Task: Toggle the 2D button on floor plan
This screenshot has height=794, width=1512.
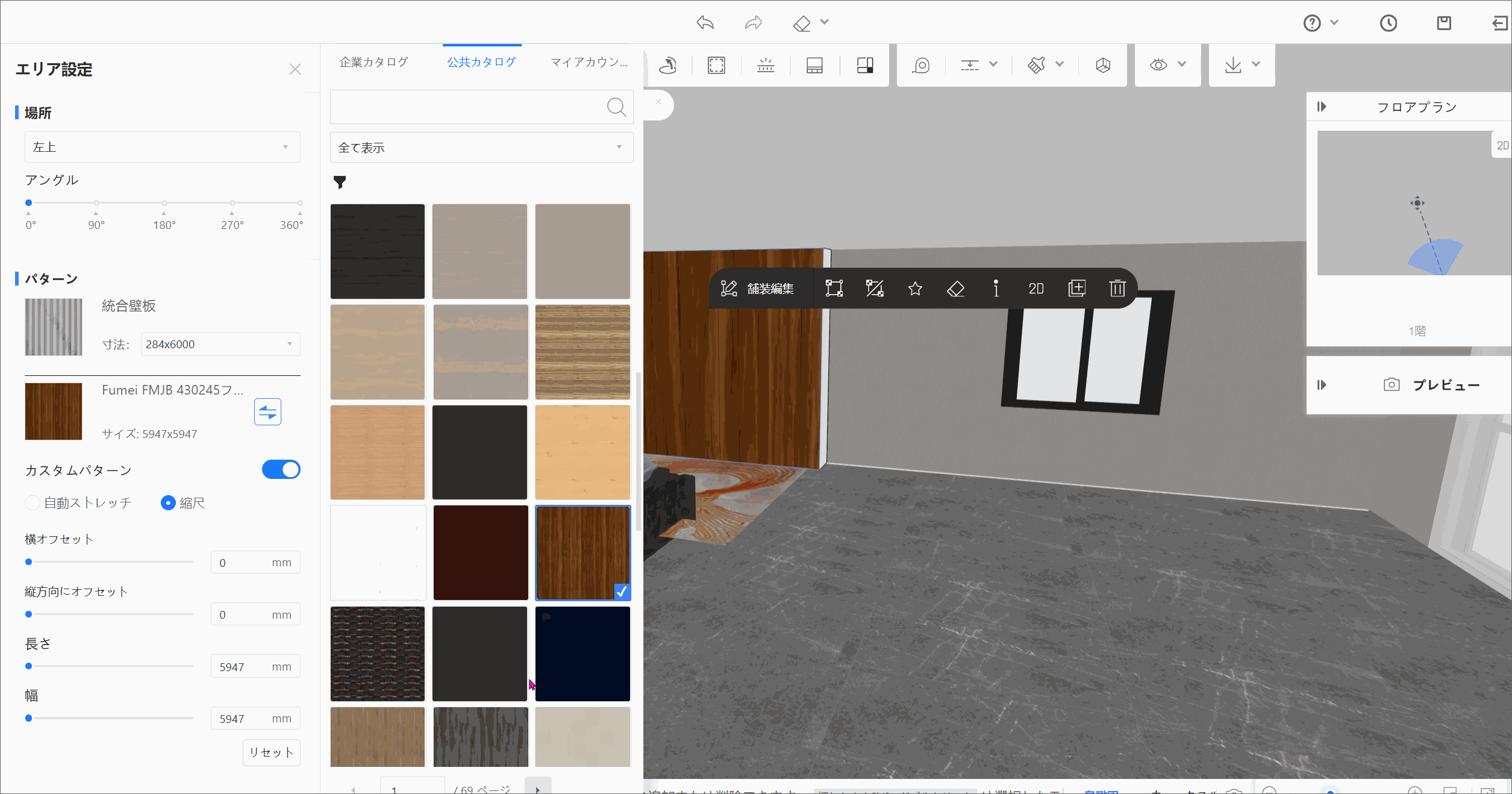Action: click(1502, 146)
